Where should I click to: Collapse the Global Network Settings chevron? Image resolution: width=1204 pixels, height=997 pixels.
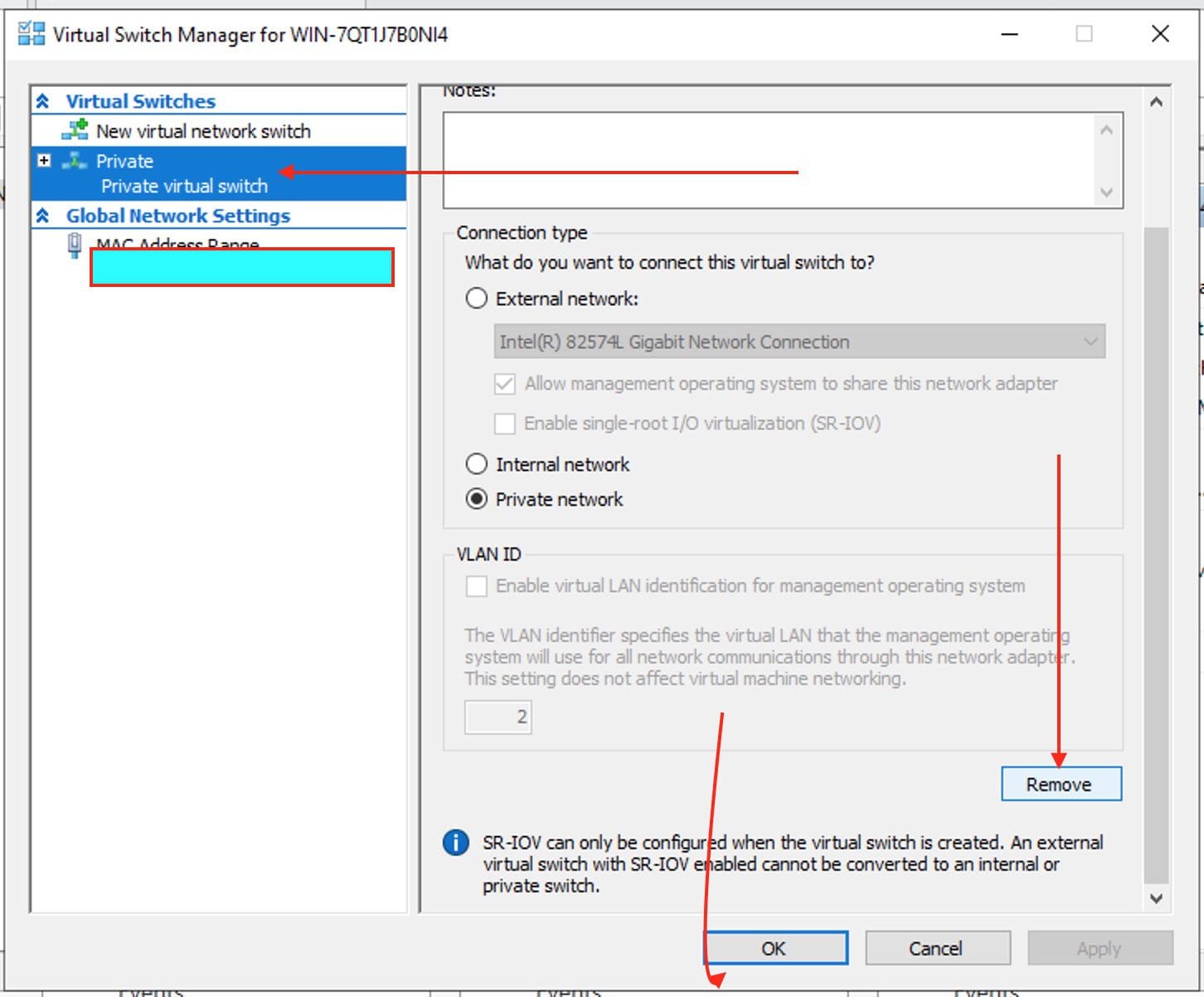43,216
